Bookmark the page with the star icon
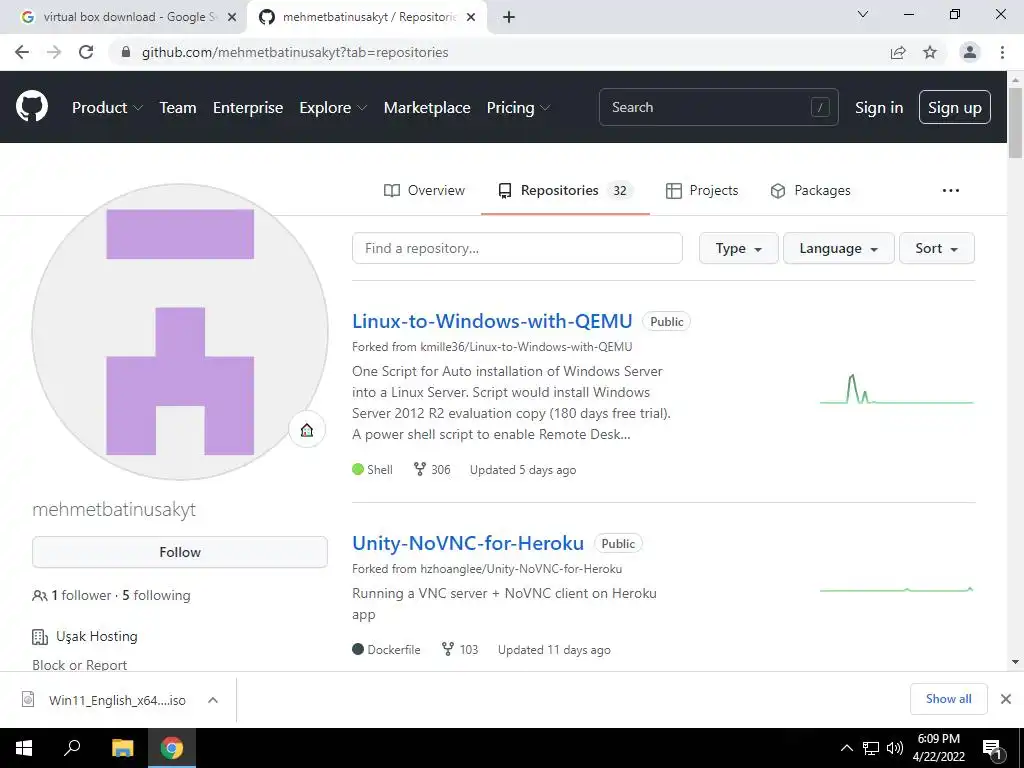 (930, 52)
